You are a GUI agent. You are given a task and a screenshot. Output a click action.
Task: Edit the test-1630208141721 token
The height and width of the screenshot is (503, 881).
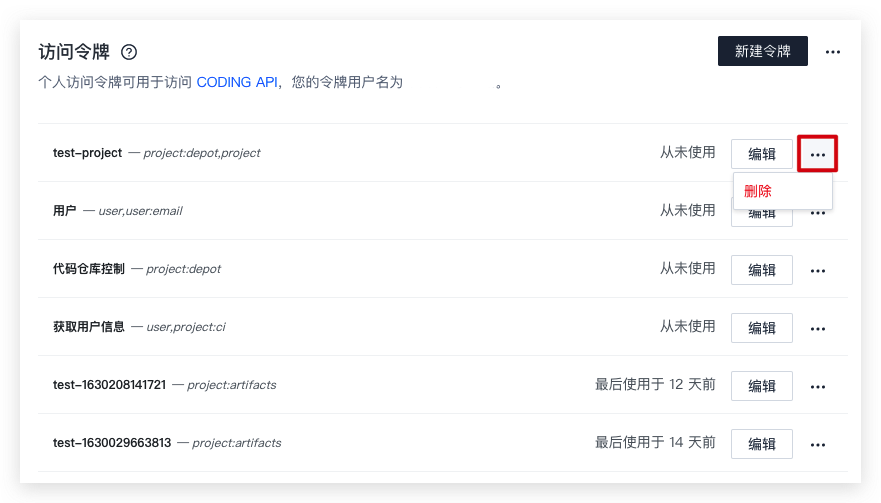[x=761, y=386]
